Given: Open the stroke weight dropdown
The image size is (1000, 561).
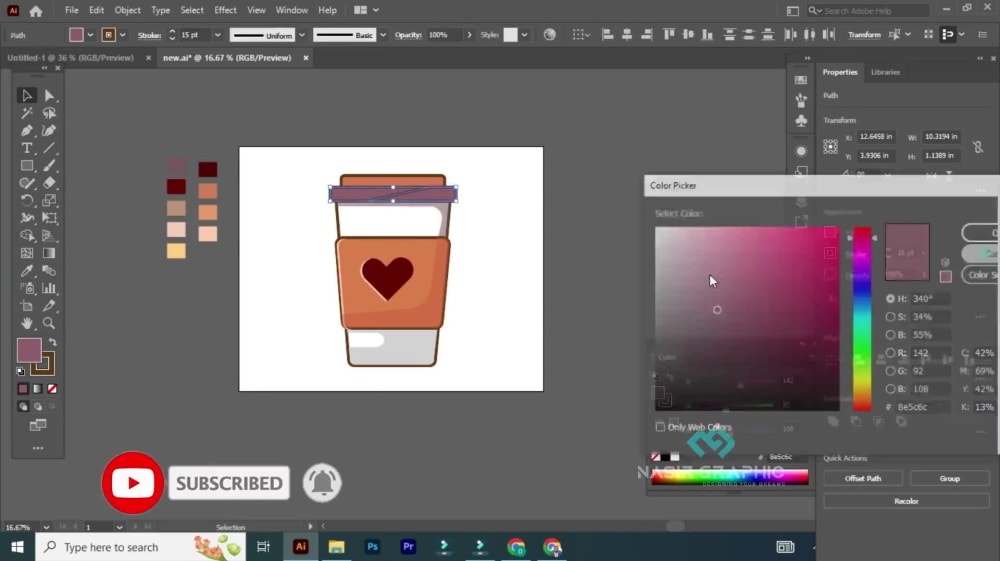Looking at the screenshot, I should pos(218,35).
